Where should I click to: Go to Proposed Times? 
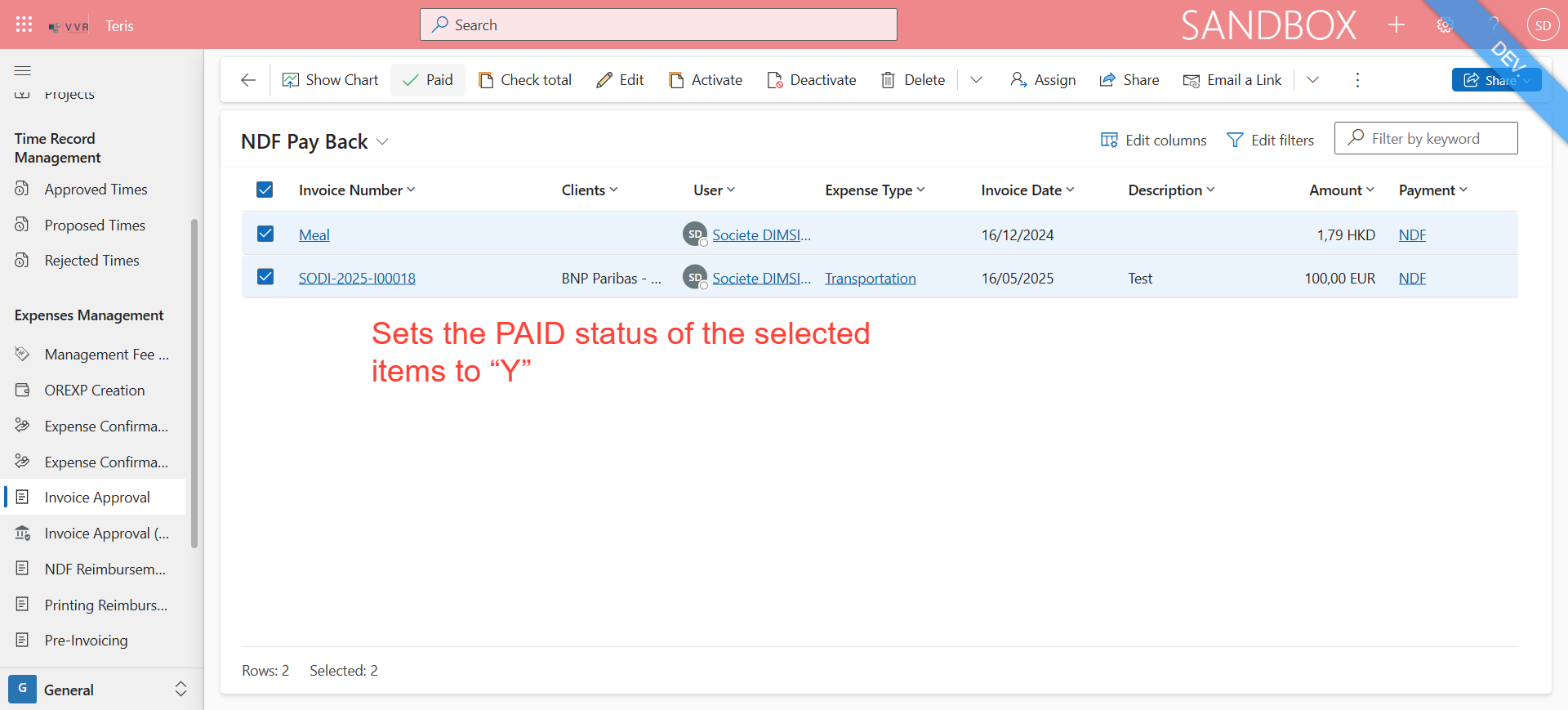95,226
